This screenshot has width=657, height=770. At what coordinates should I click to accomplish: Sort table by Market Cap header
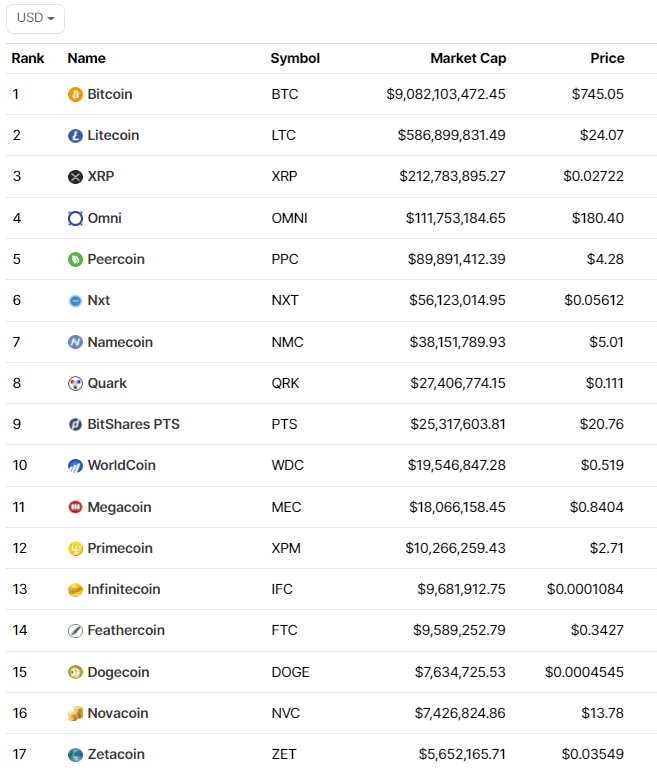[468, 58]
